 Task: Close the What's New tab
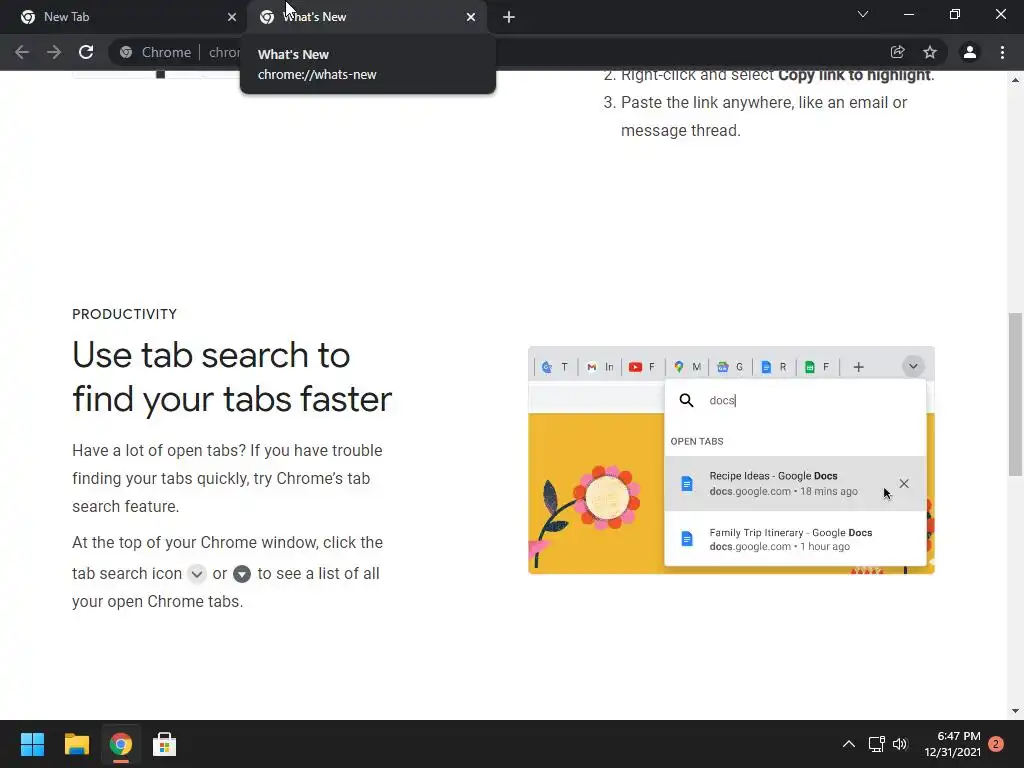[x=471, y=17]
